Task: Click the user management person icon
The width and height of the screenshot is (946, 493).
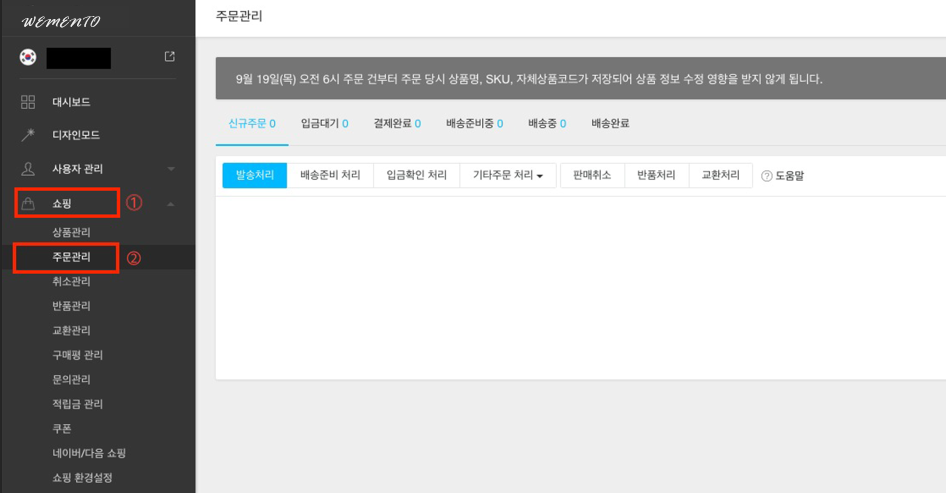Action: (x=28, y=169)
